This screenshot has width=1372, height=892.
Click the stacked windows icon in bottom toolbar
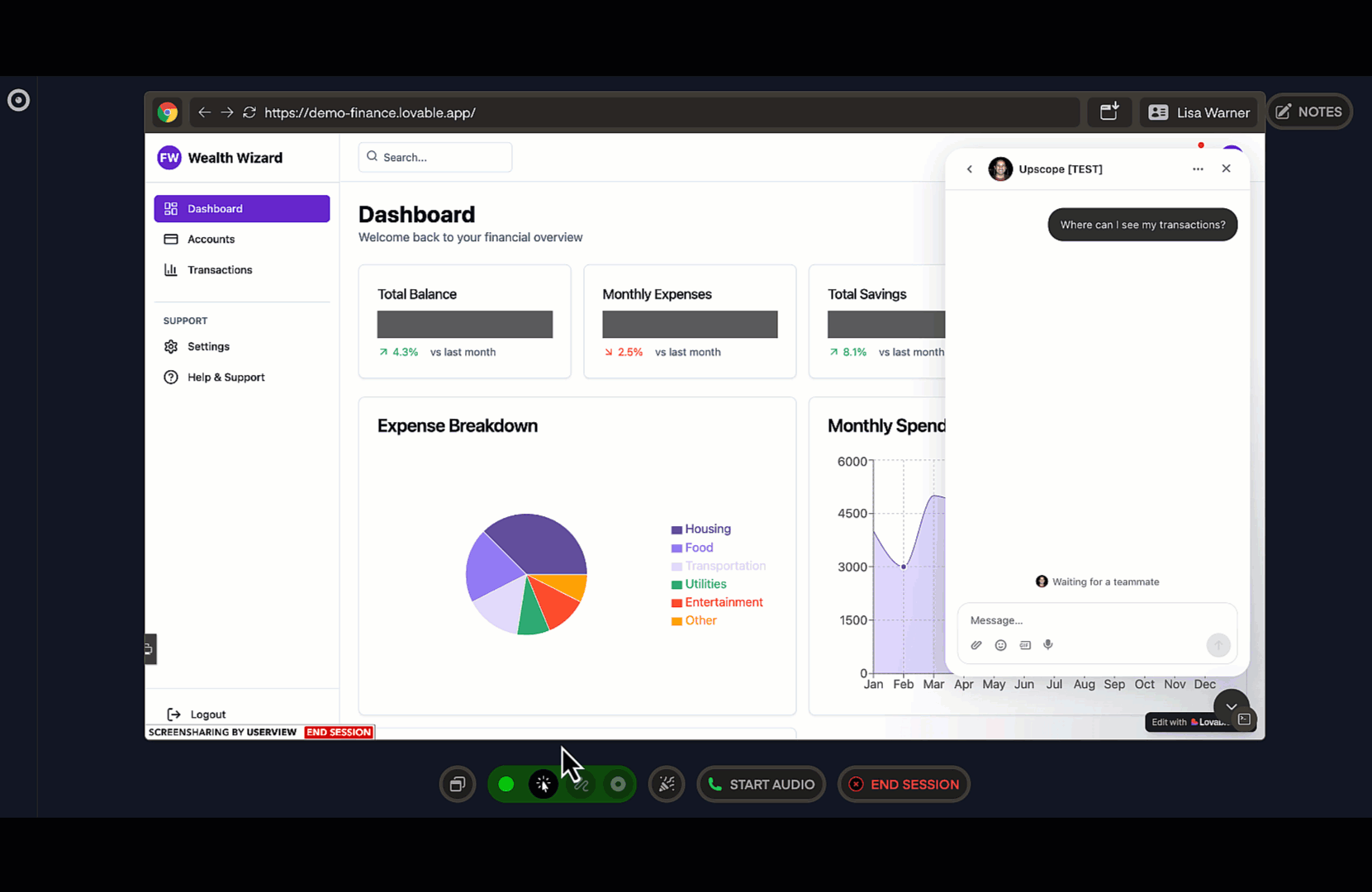pos(458,785)
